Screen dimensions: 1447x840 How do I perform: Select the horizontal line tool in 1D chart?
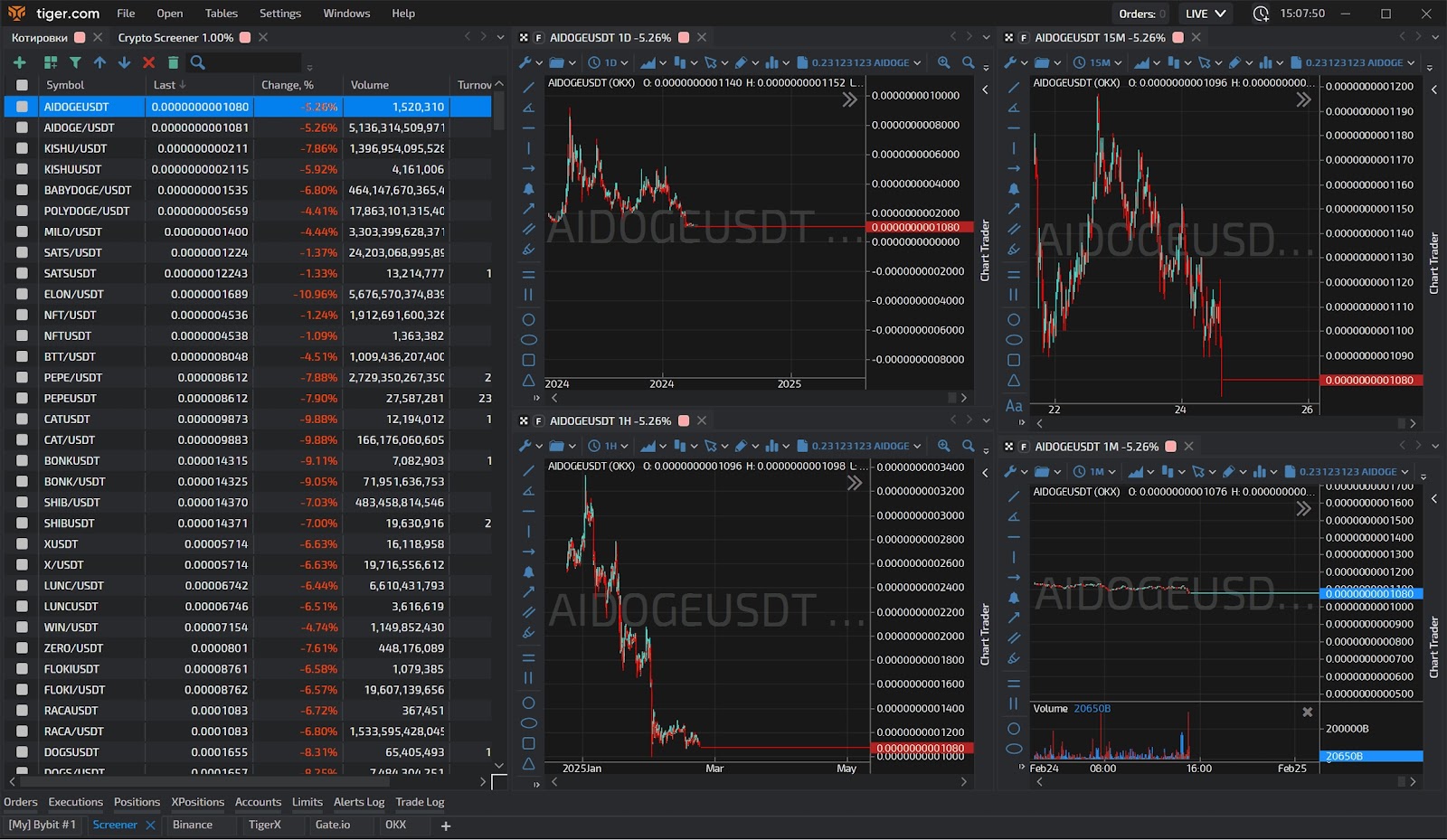tap(529, 127)
